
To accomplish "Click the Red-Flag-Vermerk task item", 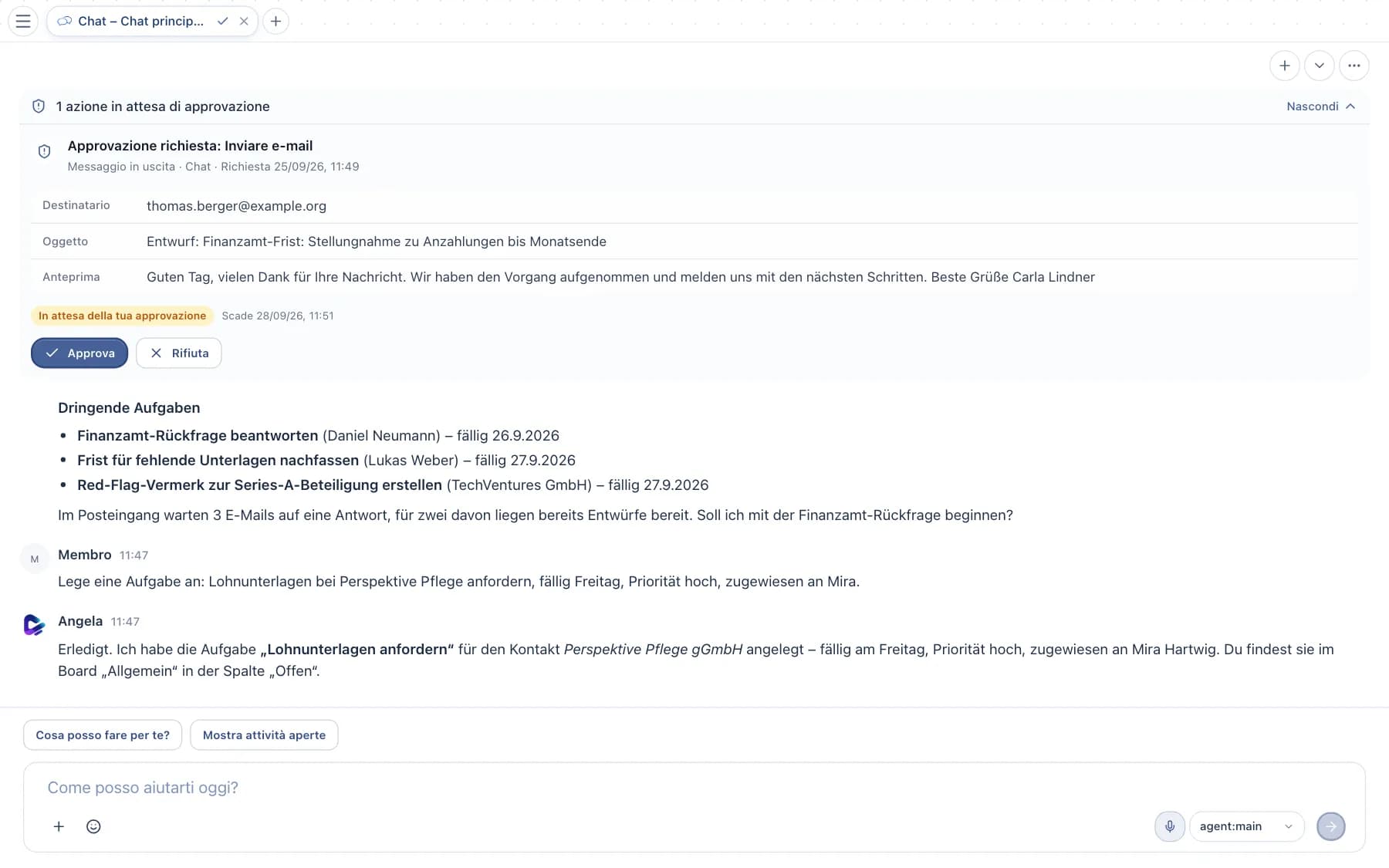I will [x=393, y=485].
